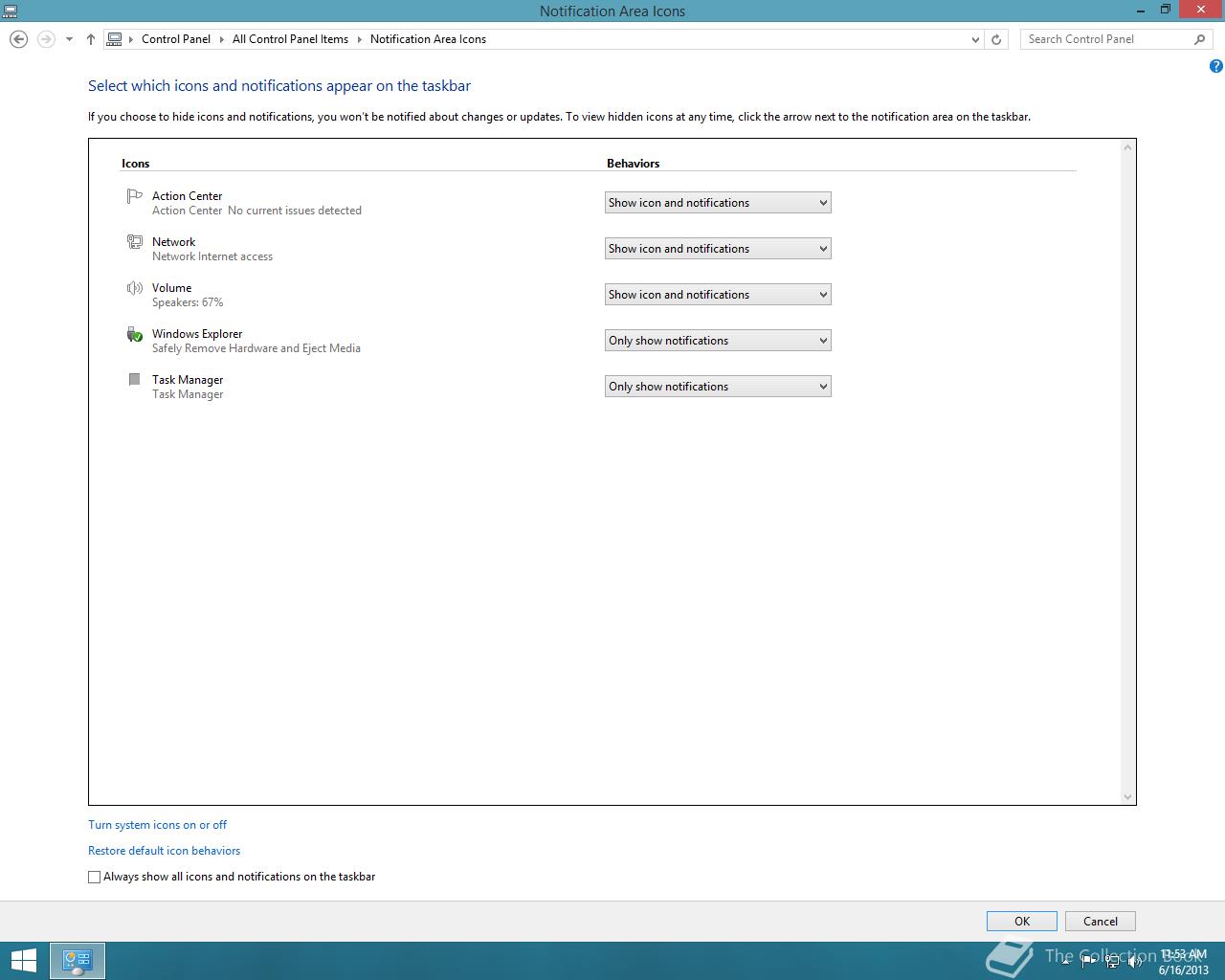Click the Network icon in the icons list

tap(135, 242)
